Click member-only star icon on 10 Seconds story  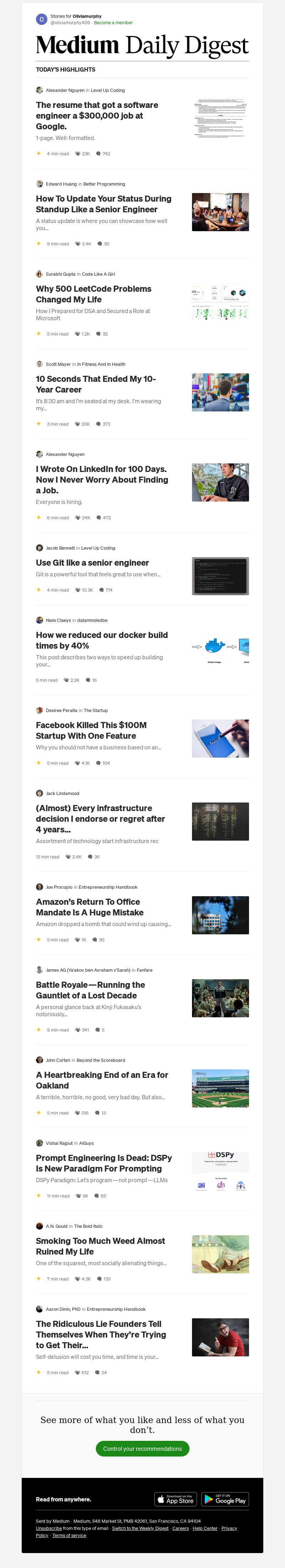click(38, 424)
